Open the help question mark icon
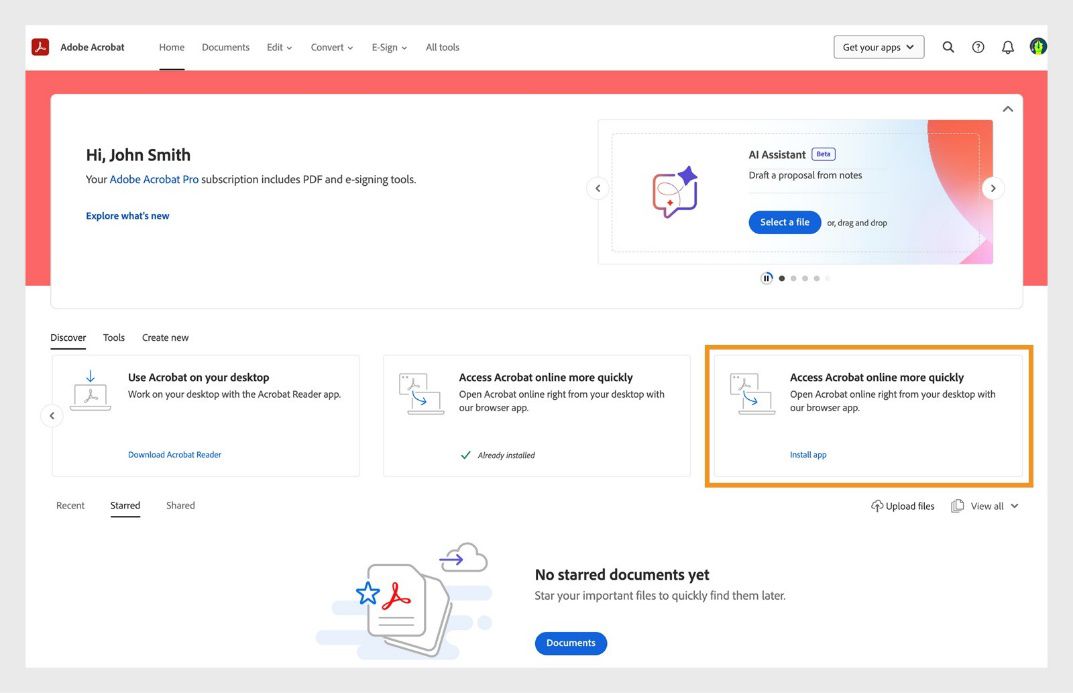Image resolution: width=1073 pixels, height=693 pixels. point(978,46)
